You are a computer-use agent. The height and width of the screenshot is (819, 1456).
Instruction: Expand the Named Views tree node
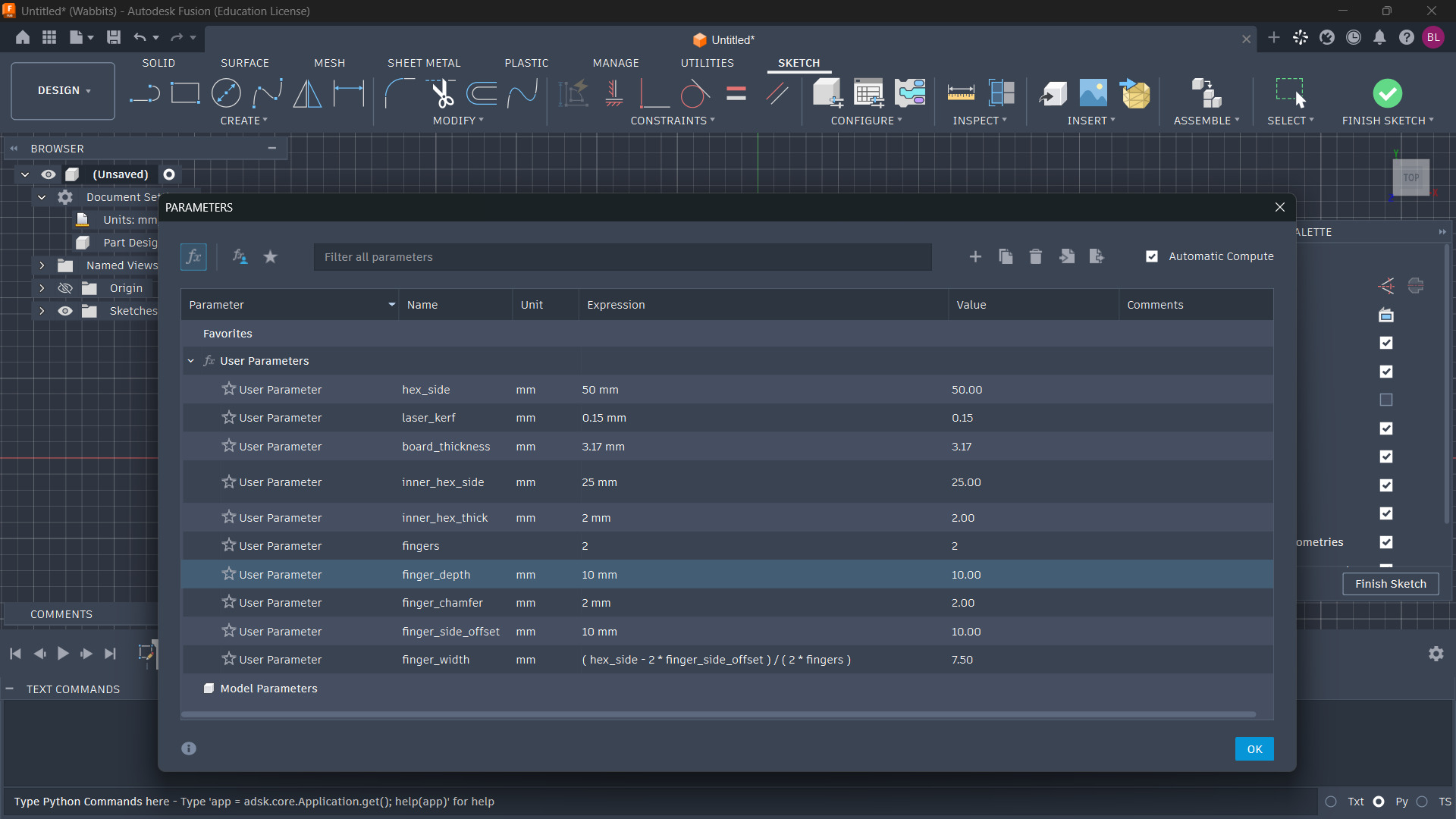42,265
